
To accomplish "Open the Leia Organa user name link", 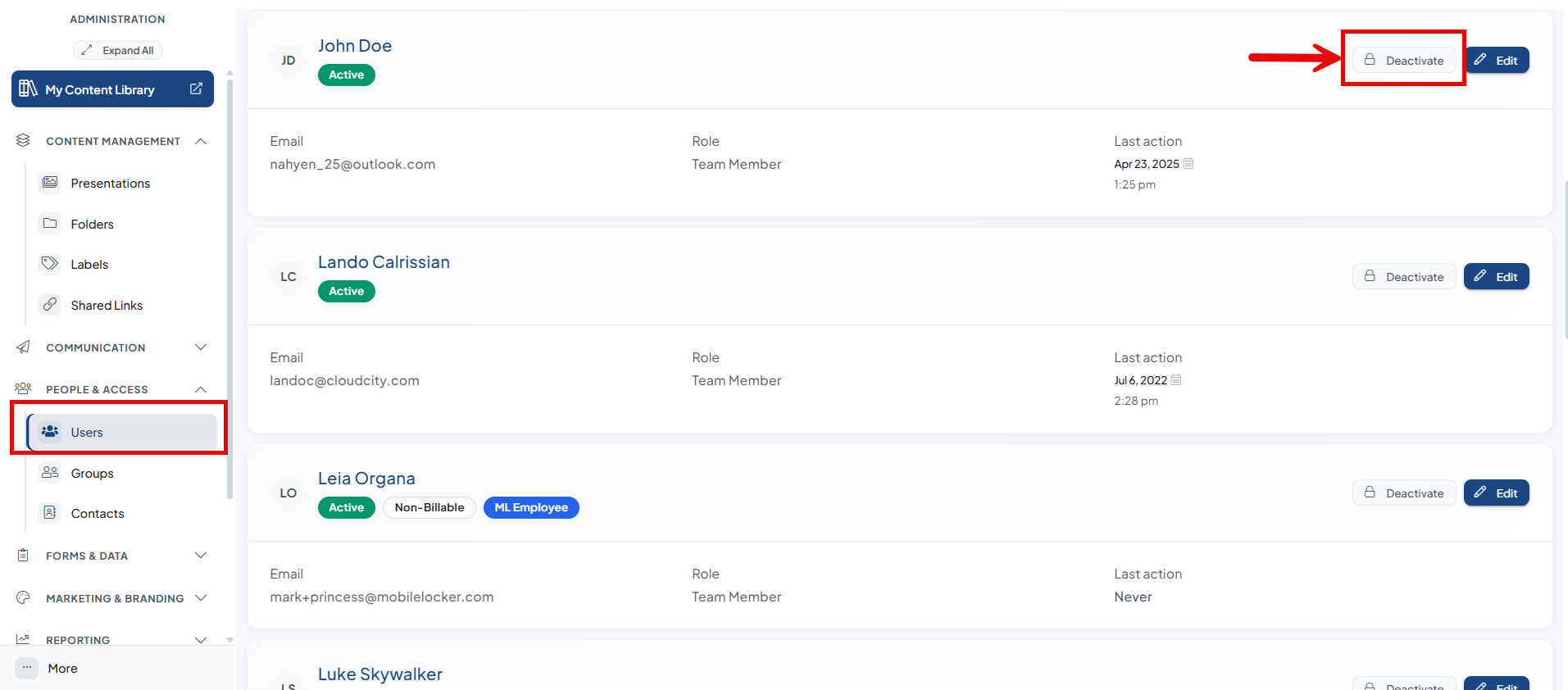I will click(x=366, y=478).
